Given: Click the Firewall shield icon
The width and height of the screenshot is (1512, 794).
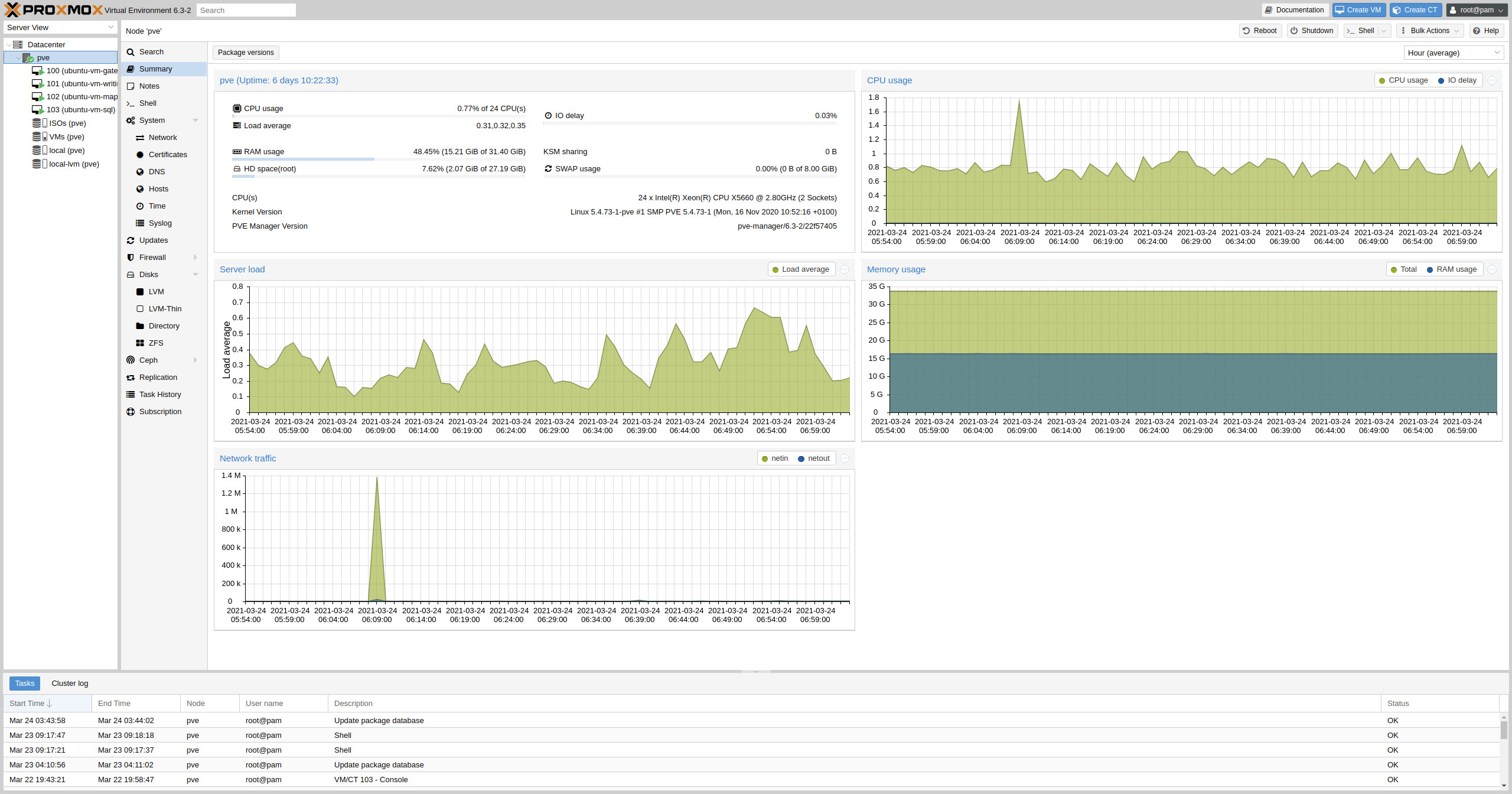Looking at the screenshot, I should click(x=131, y=258).
